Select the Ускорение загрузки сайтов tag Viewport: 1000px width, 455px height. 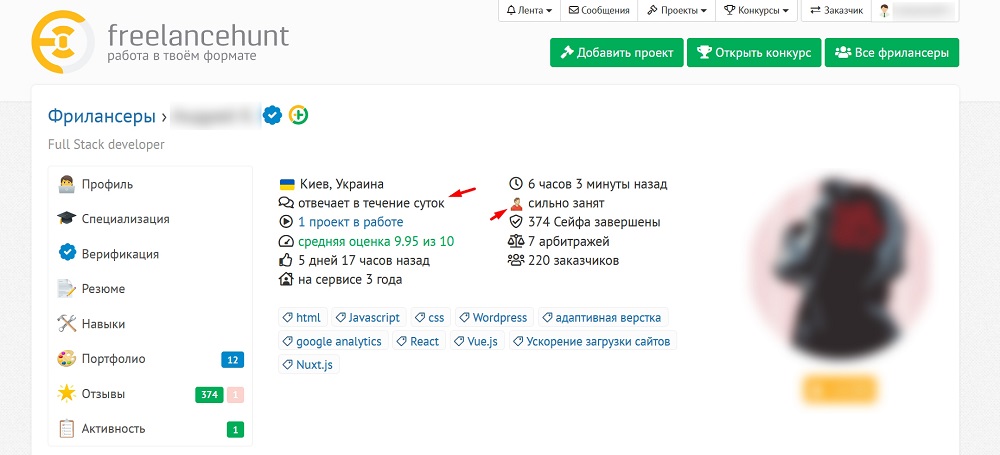coord(592,341)
